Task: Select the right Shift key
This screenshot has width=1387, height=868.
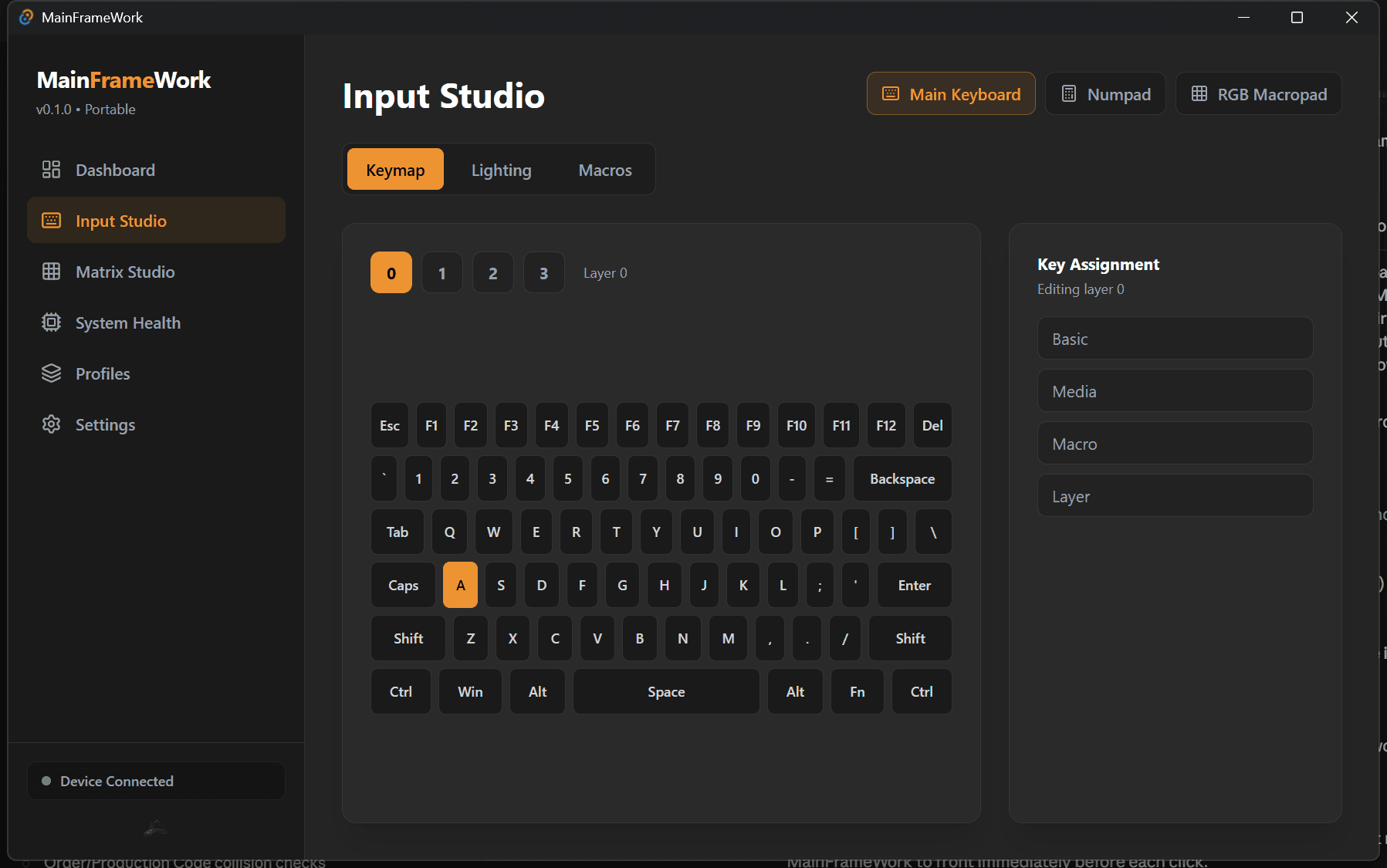Action: click(x=911, y=638)
